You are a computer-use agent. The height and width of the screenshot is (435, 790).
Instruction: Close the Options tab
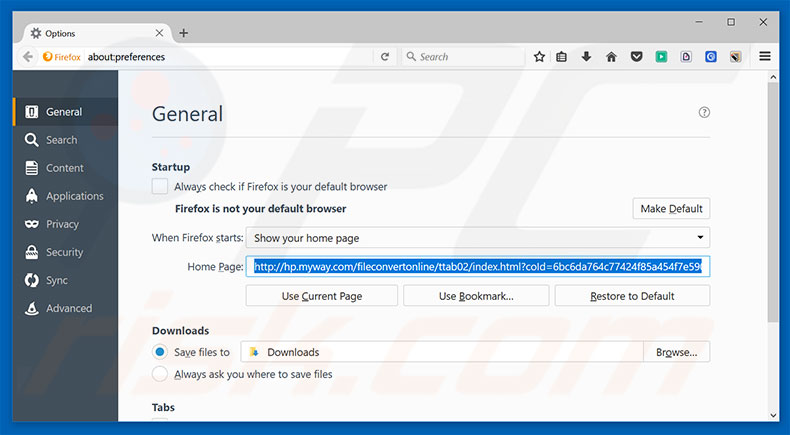(159, 33)
